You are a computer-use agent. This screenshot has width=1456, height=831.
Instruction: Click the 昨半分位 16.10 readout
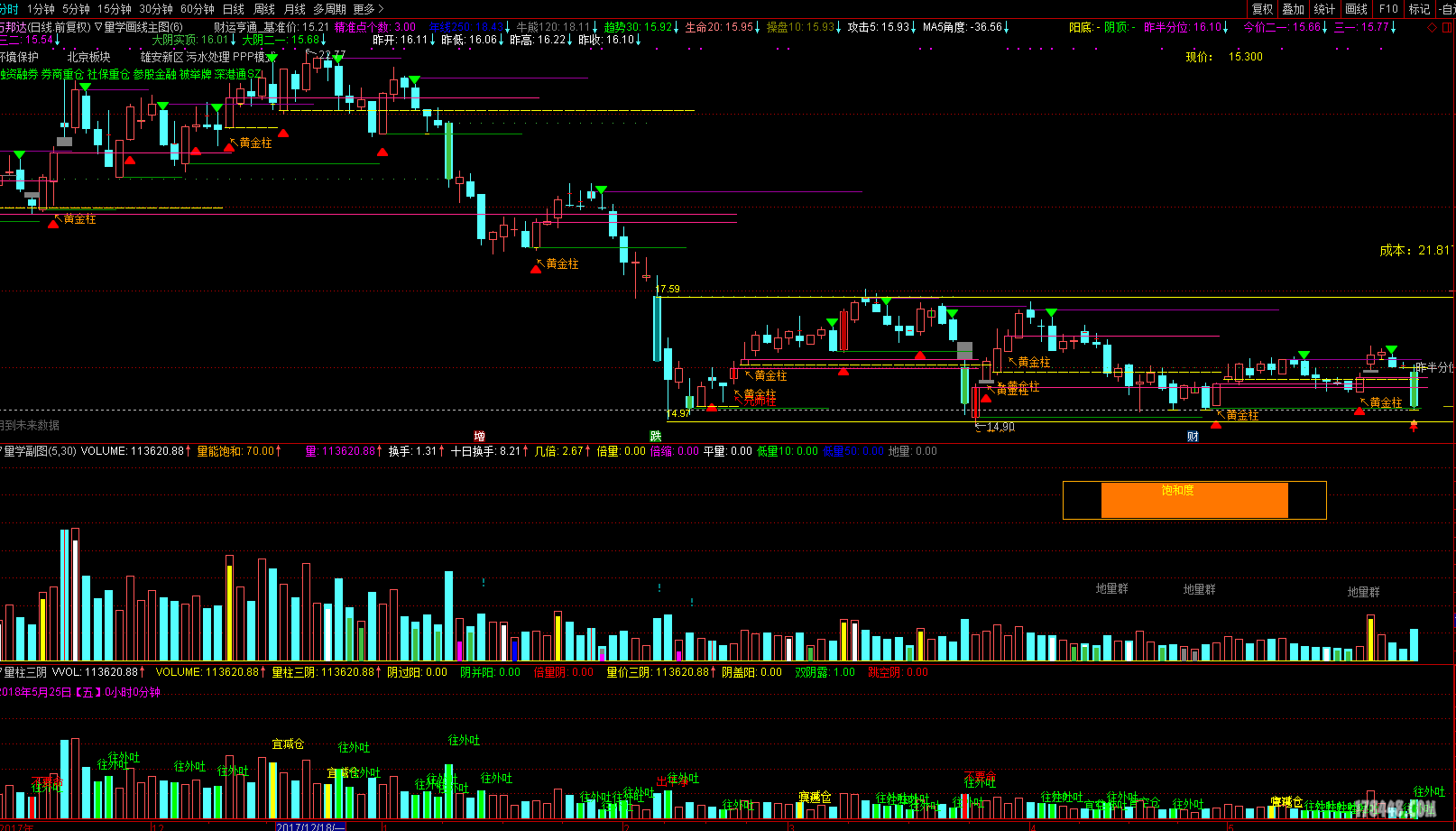[1186, 27]
